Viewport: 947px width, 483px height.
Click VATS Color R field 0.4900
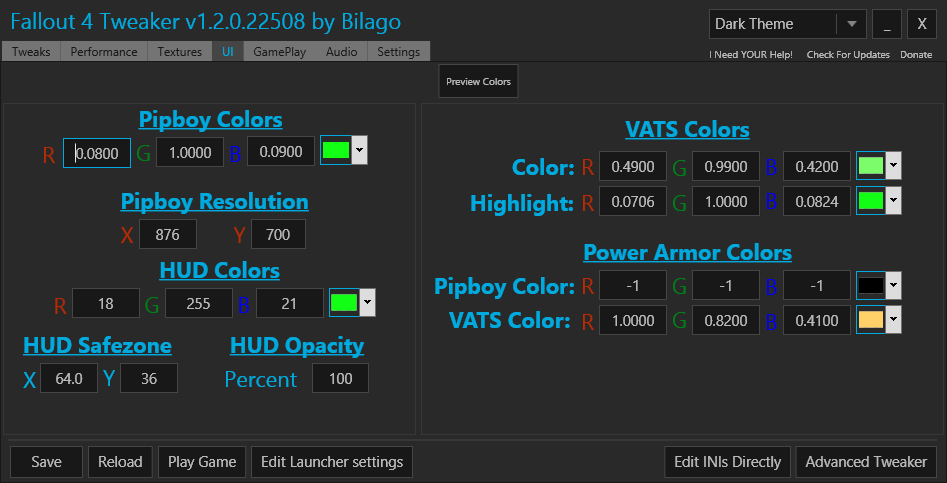(633, 166)
